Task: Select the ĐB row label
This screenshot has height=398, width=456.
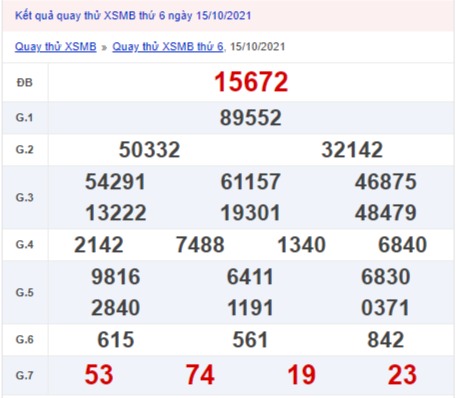Action: [25, 83]
